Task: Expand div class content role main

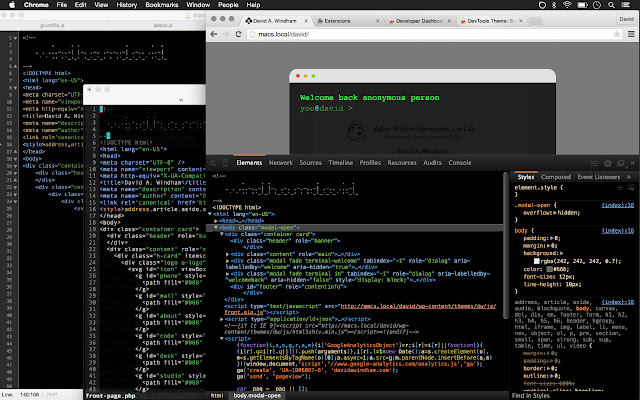Action: coord(228,254)
